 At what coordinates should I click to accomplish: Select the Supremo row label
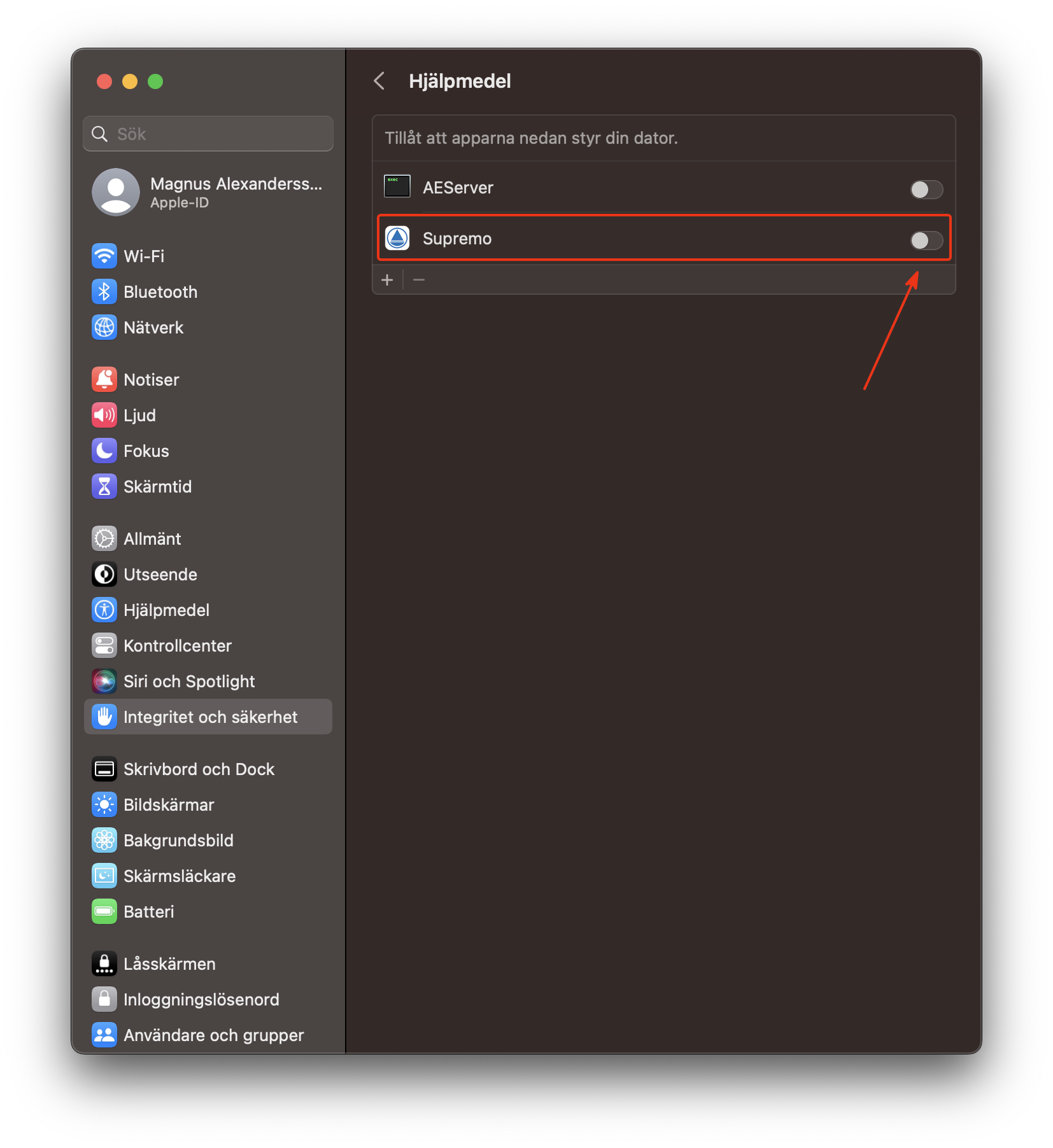[457, 239]
